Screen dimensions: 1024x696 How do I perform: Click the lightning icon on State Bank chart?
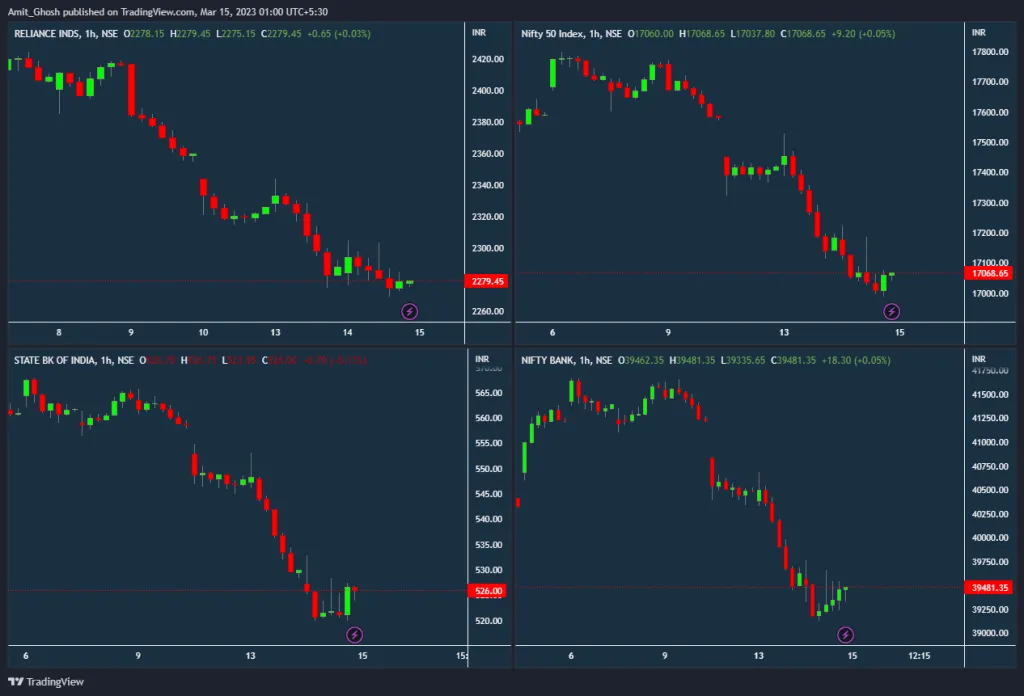(x=354, y=635)
